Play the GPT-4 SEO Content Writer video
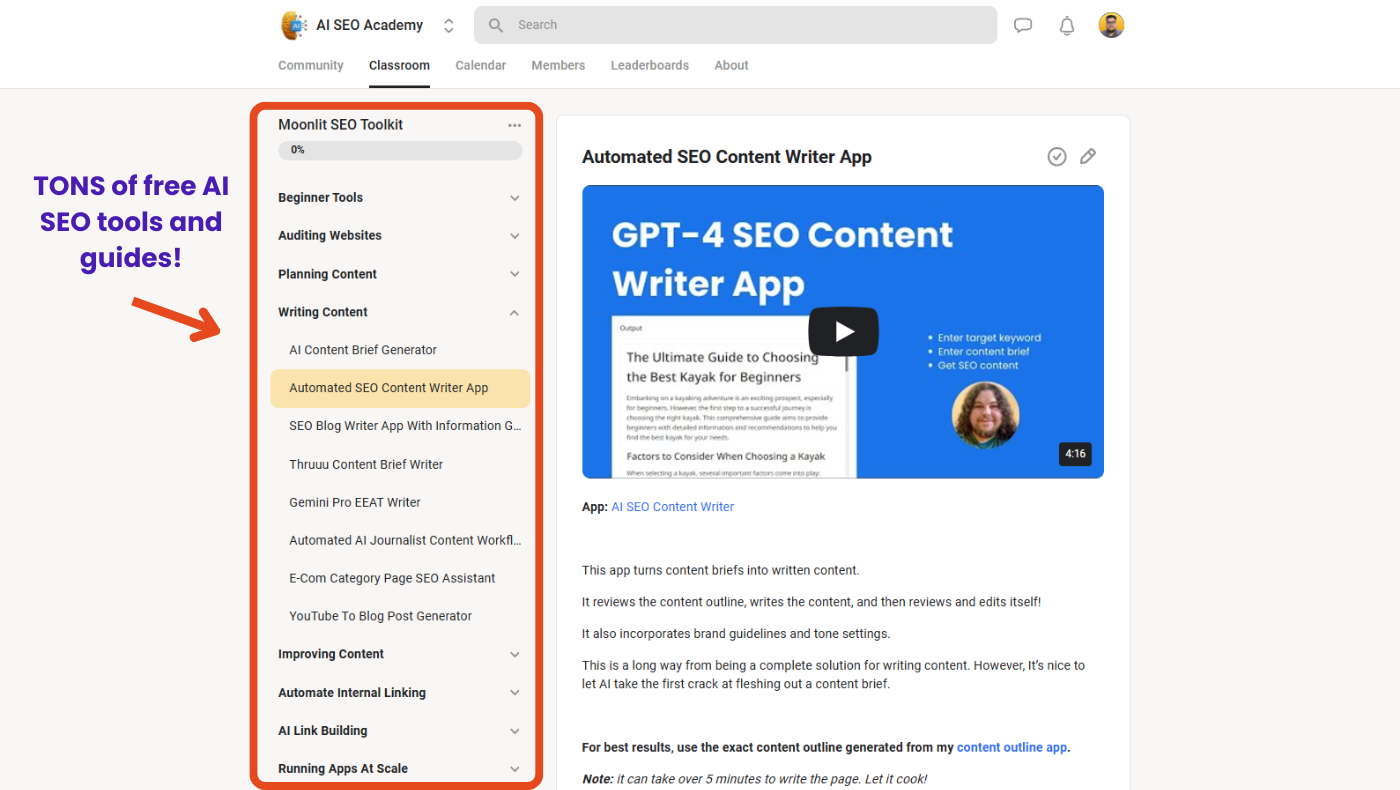This screenshot has width=1400, height=790. point(843,331)
